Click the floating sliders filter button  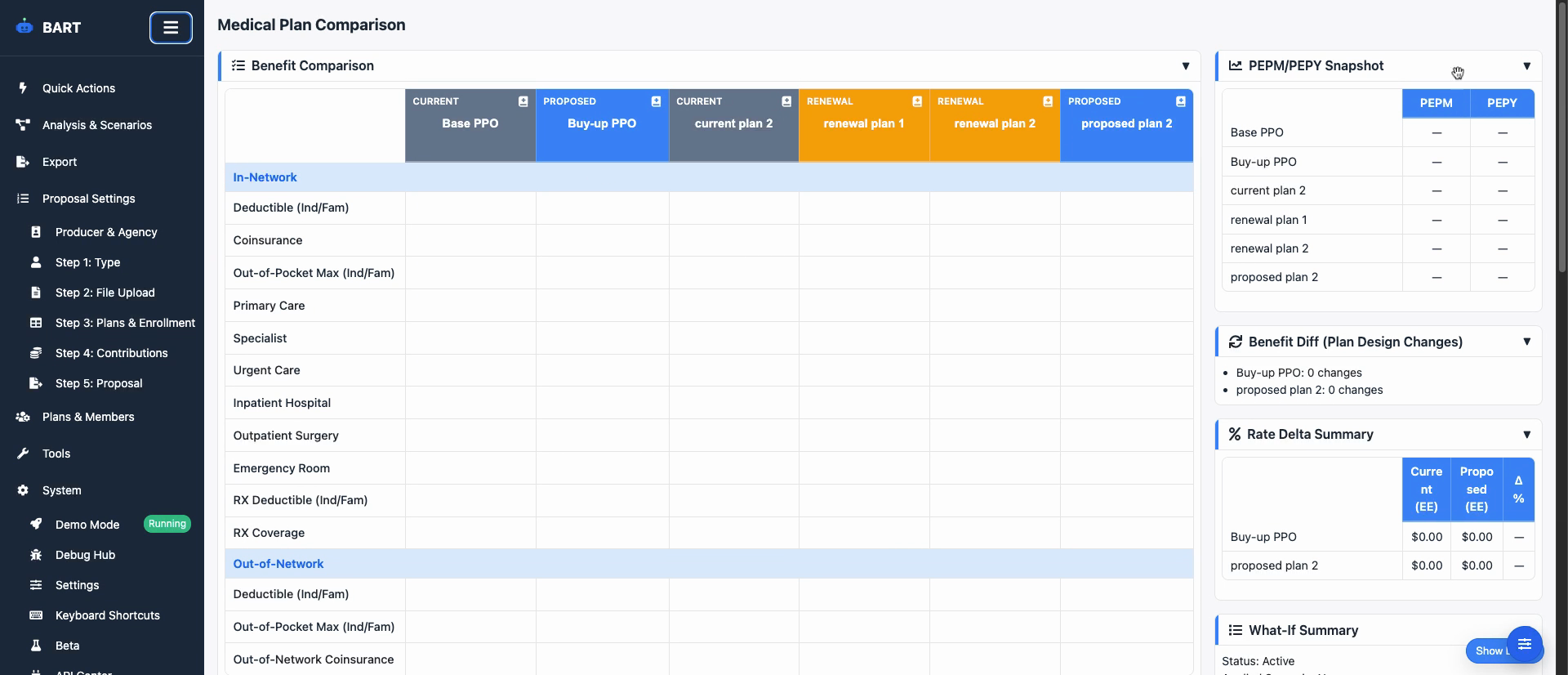1524,644
